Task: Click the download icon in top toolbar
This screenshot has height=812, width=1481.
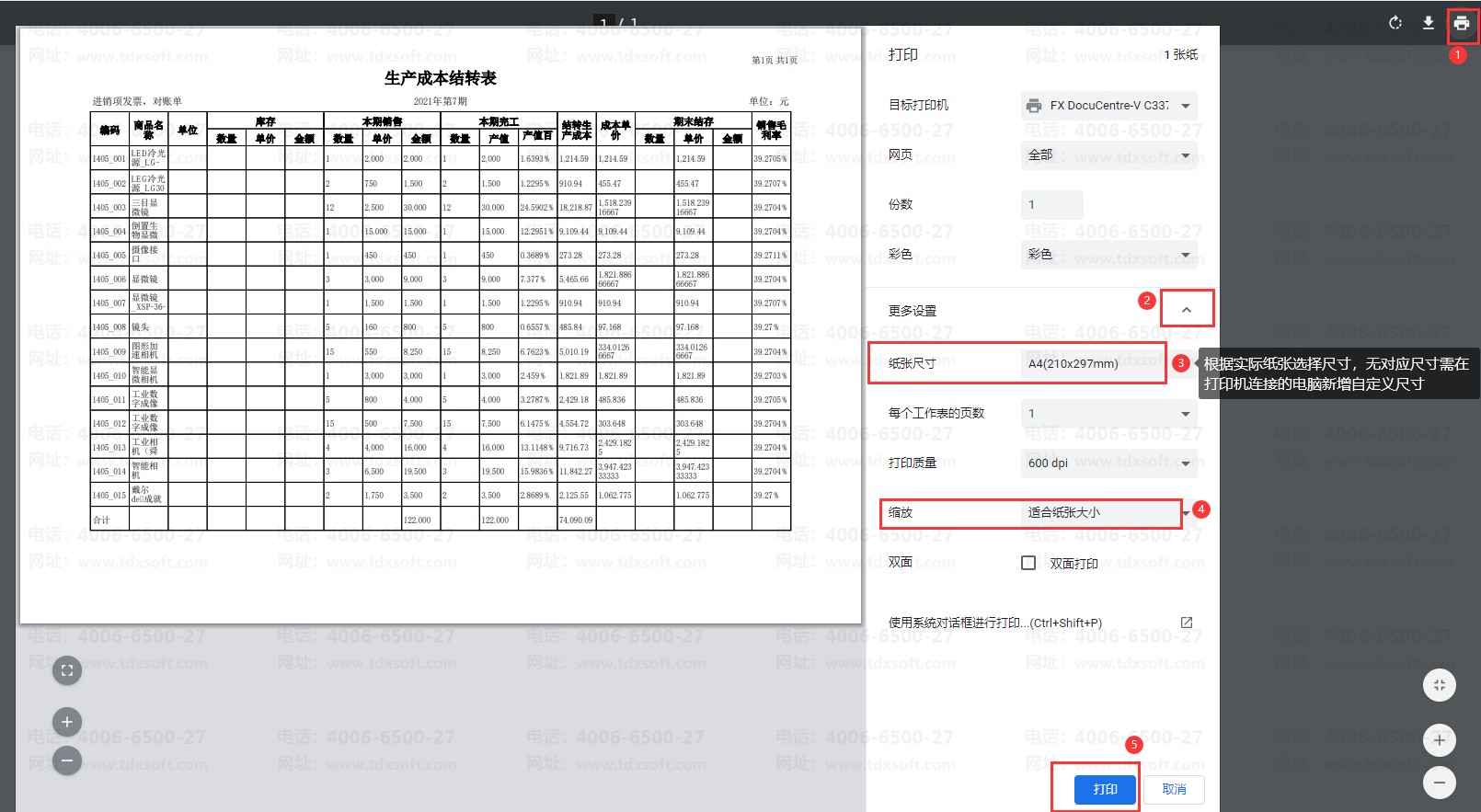Action: [1428, 23]
